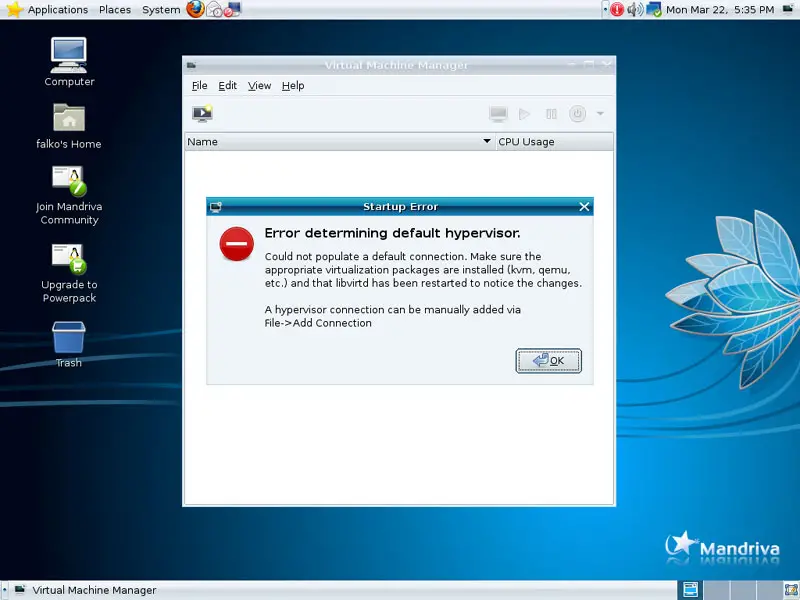Click the network status tray icon

(x=654, y=9)
